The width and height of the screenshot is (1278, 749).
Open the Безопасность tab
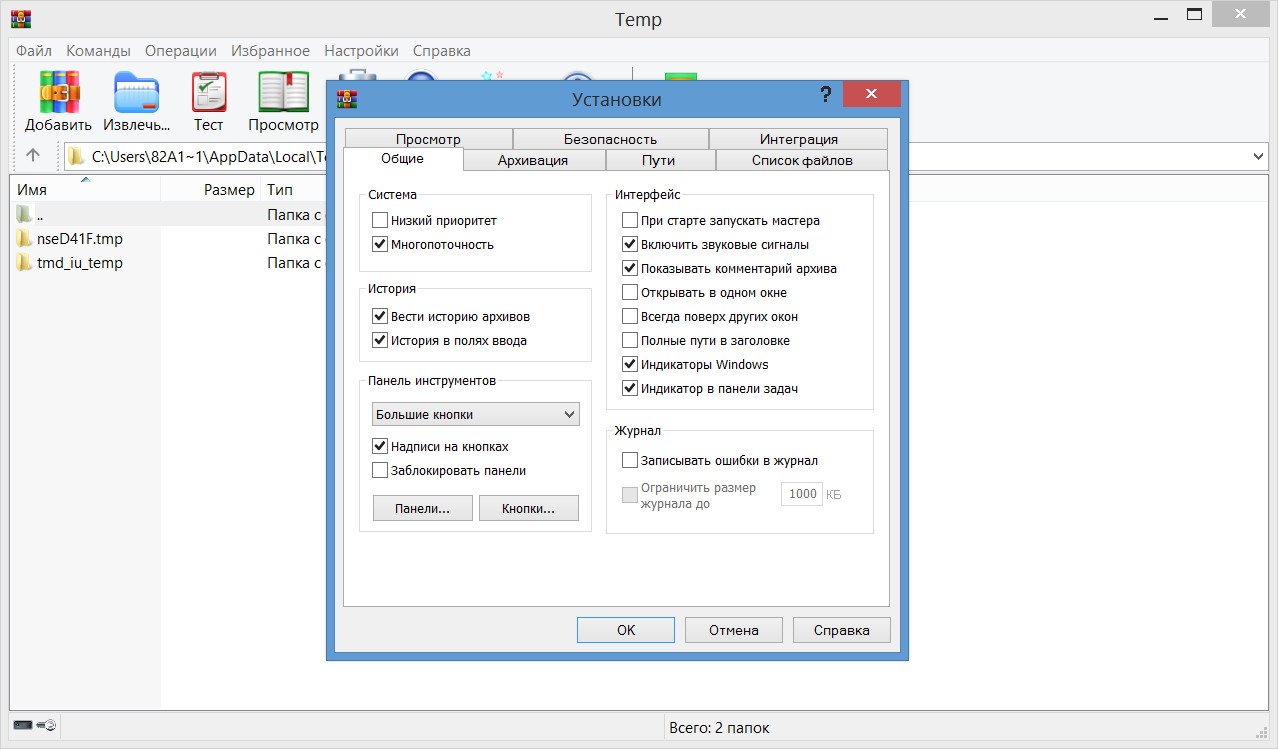tap(610, 139)
